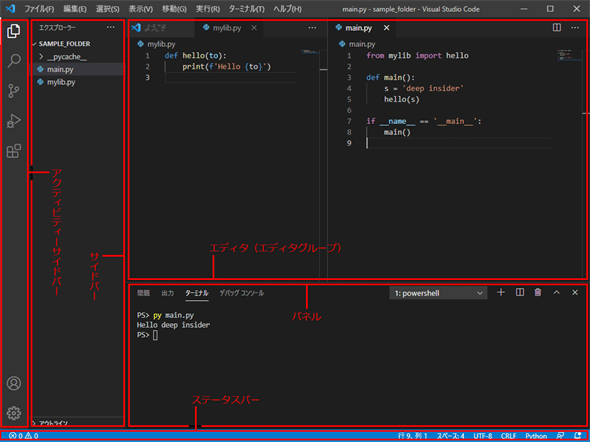Kill the terminal with trash icon

pyautogui.click(x=538, y=292)
